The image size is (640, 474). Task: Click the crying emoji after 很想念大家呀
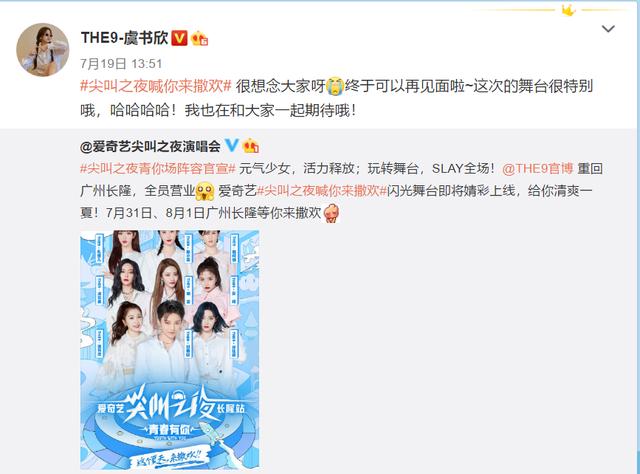(x=335, y=86)
